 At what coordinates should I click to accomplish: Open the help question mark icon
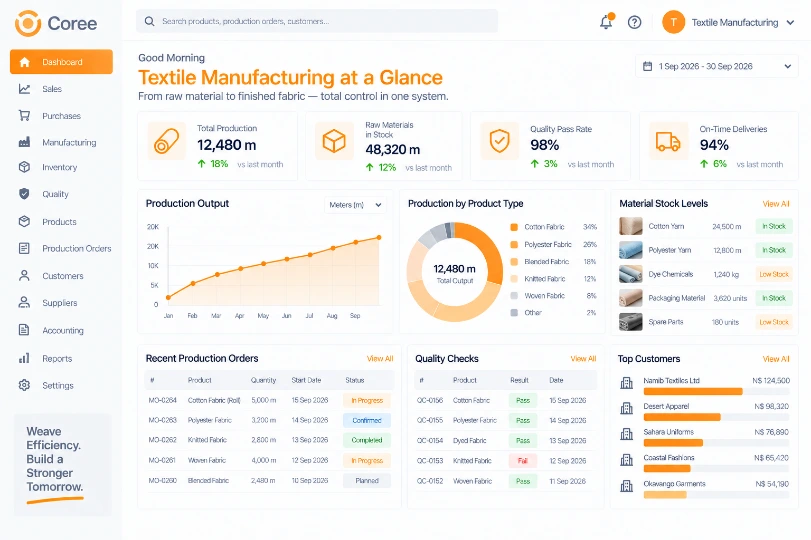pos(634,22)
